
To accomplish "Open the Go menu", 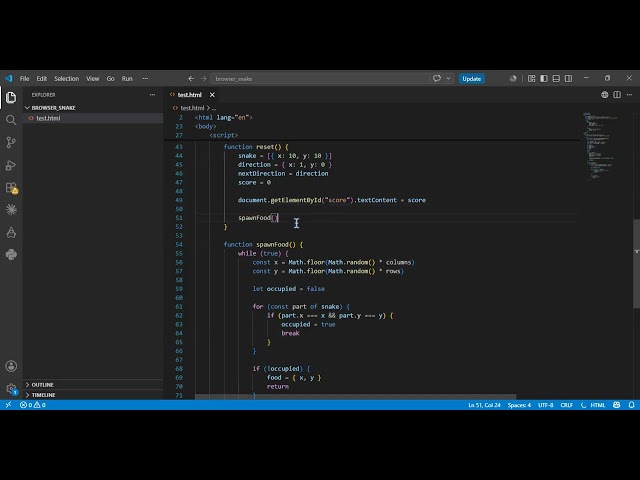I will click(x=110, y=78).
